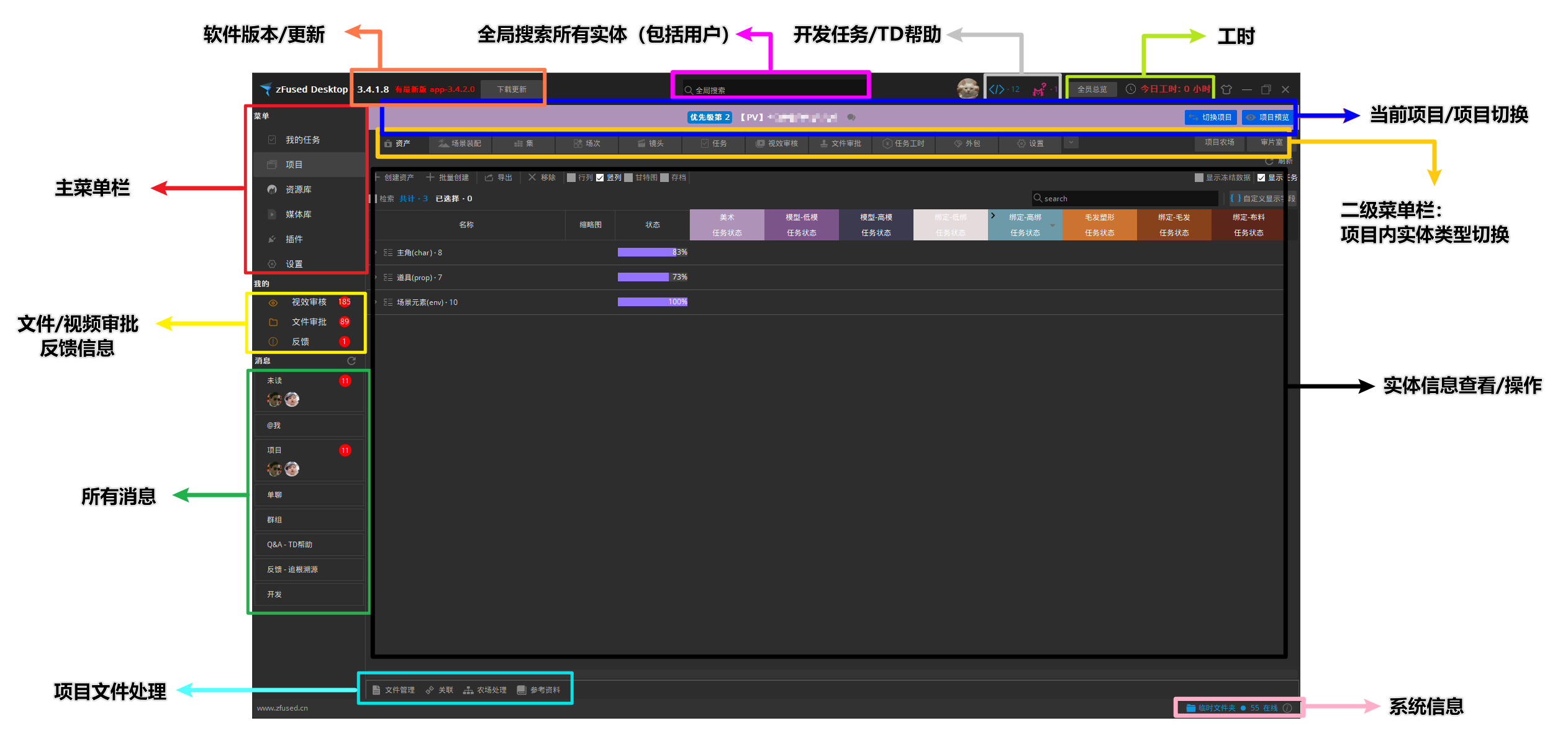Open the 临时文件夹 temp folder icon
This screenshot has width=1568, height=741.
click(1191, 707)
